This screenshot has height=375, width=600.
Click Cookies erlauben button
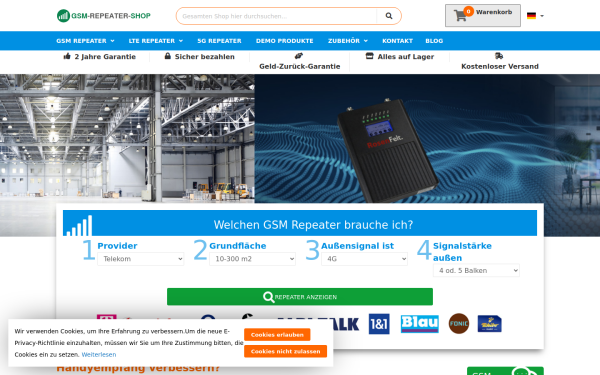coord(277,334)
